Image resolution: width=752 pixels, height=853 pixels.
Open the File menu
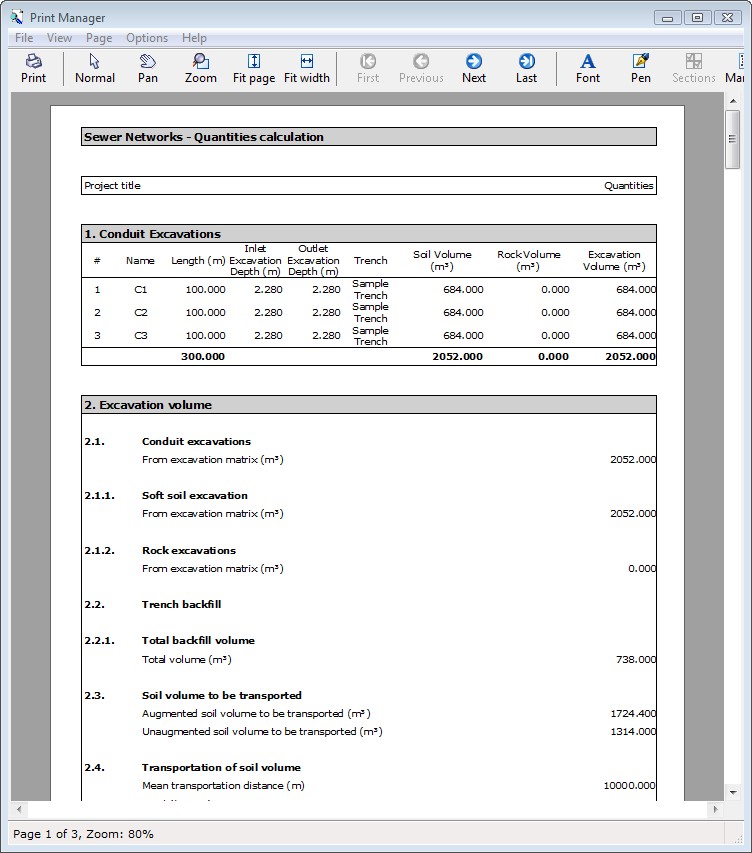24,38
